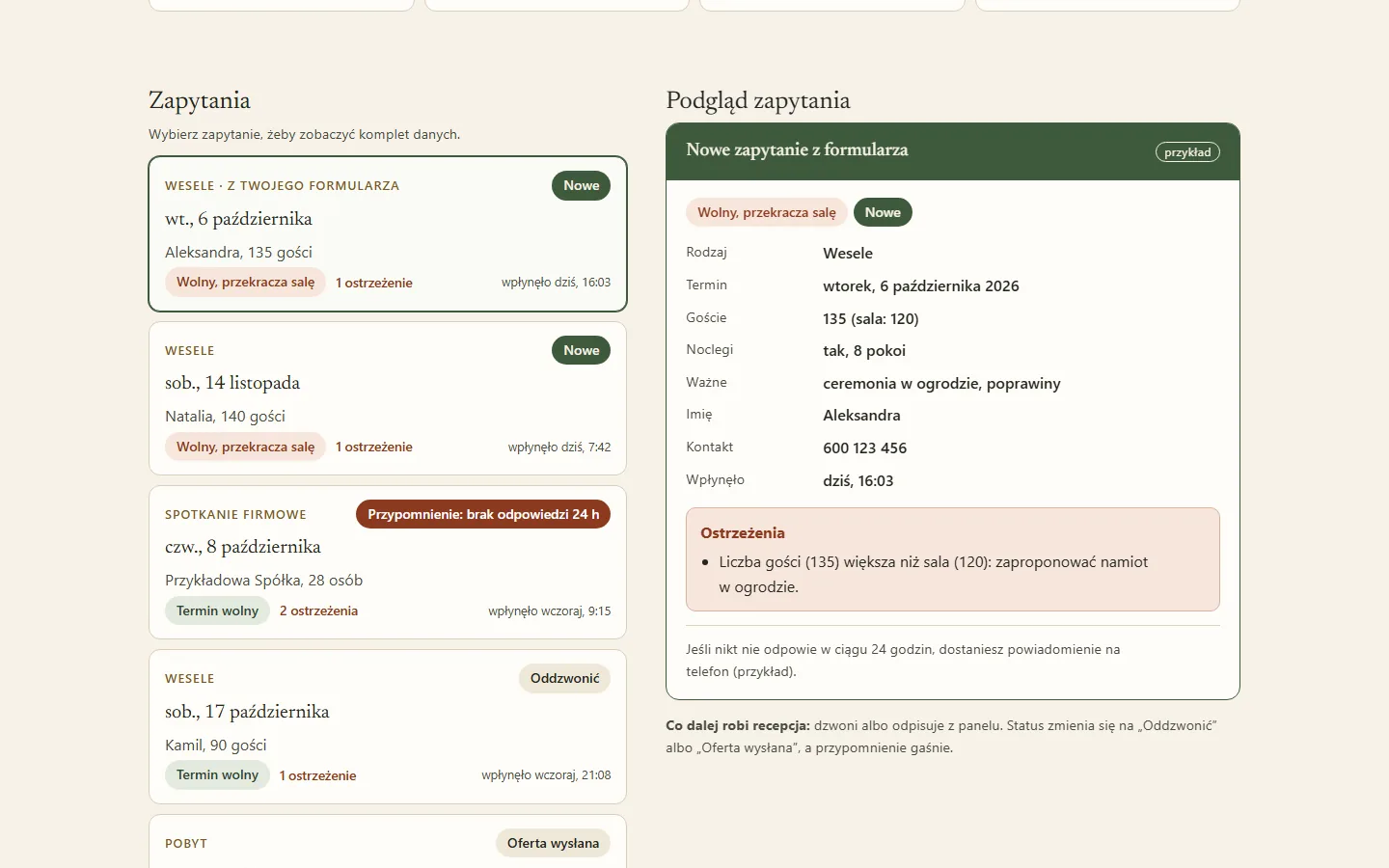Click the Nowe badge on Aleksandra's card
This screenshot has height=868, width=1389.
(581, 185)
